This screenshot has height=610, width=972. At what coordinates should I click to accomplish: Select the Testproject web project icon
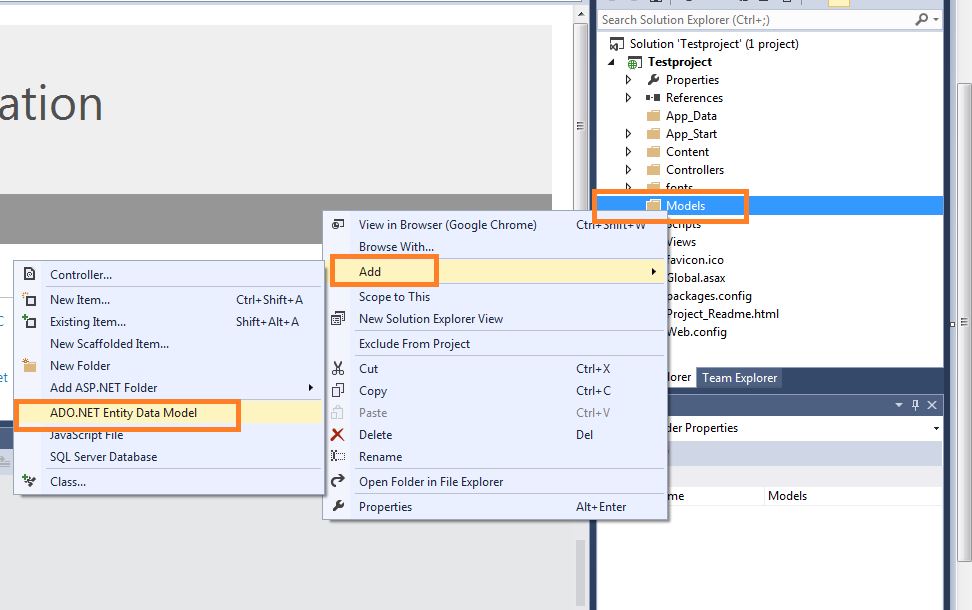point(634,62)
